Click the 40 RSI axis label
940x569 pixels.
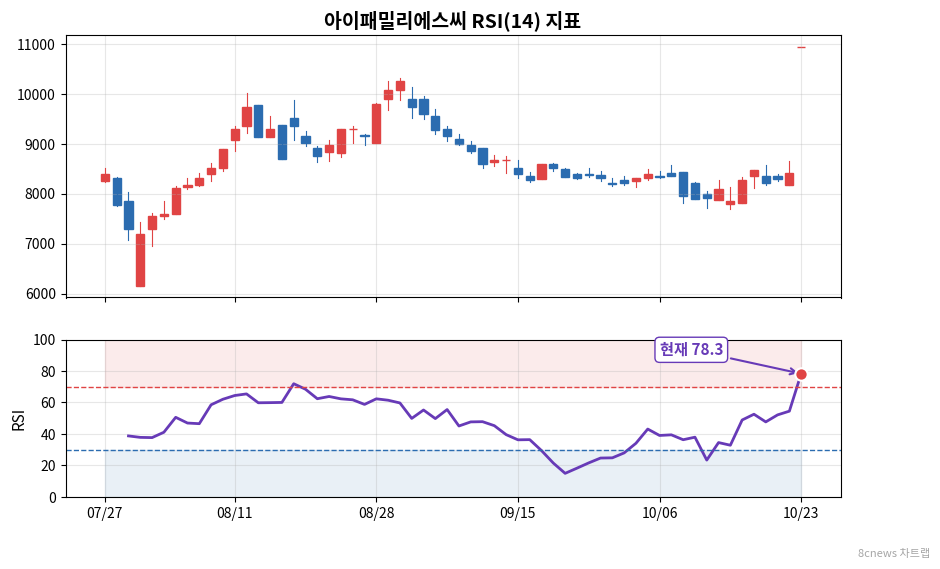pyautogui.click(x=48, y=435)
